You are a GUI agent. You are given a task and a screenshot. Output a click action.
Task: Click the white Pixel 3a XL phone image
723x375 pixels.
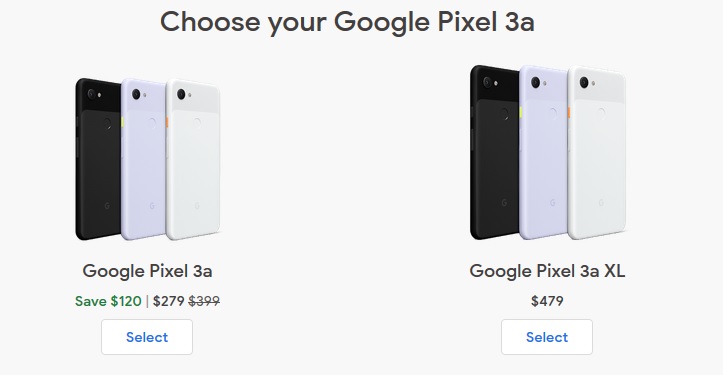click(597, 152)
